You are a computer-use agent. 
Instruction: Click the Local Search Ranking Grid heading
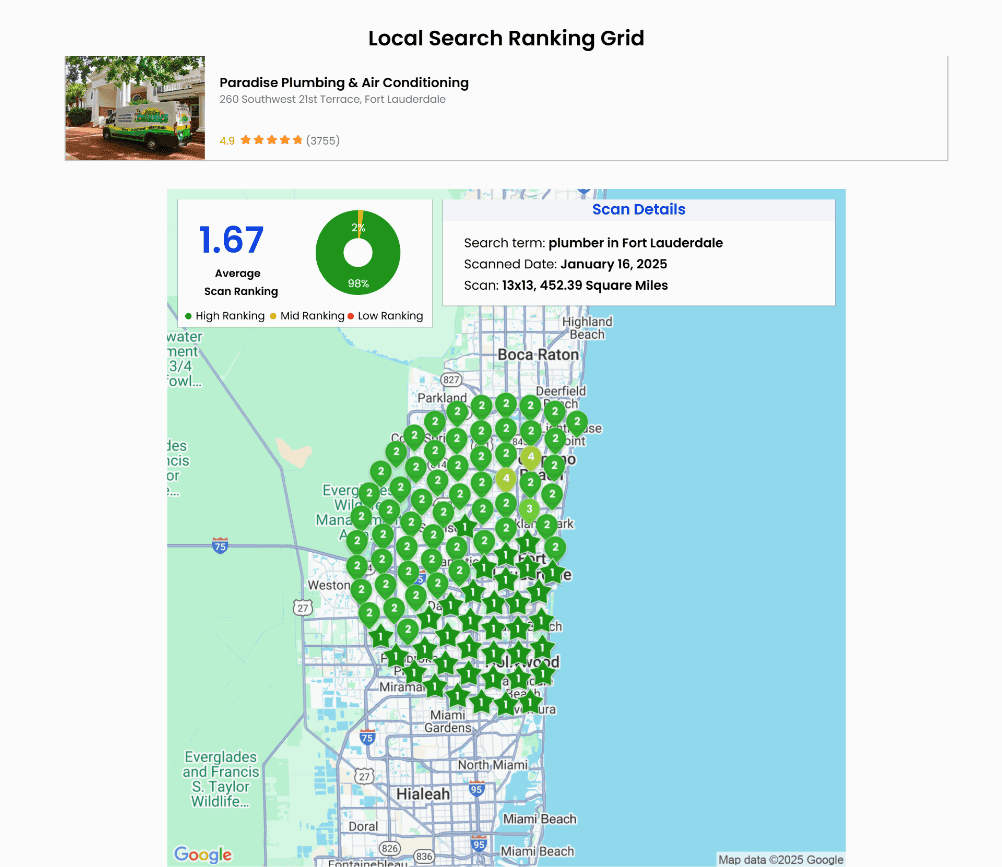coord(506,38)
